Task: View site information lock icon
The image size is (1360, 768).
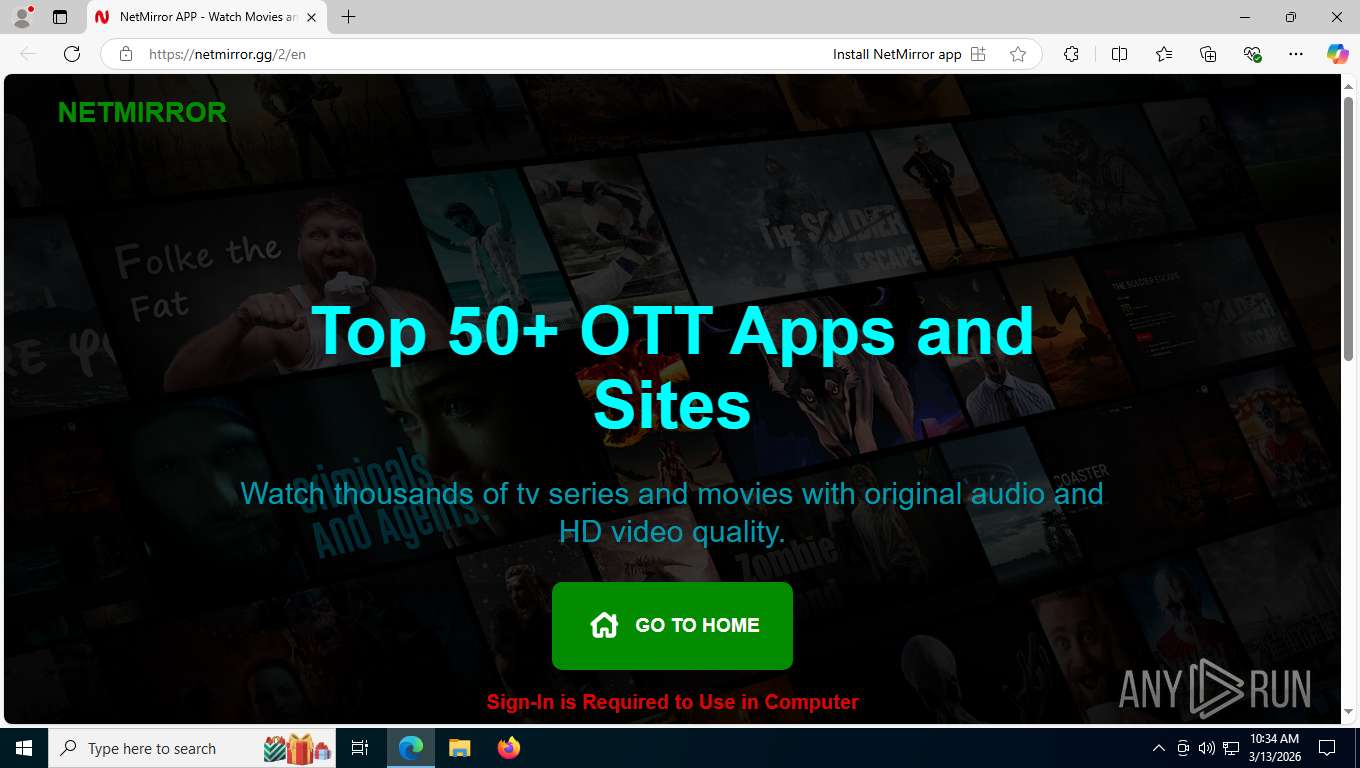Action: 126,54
